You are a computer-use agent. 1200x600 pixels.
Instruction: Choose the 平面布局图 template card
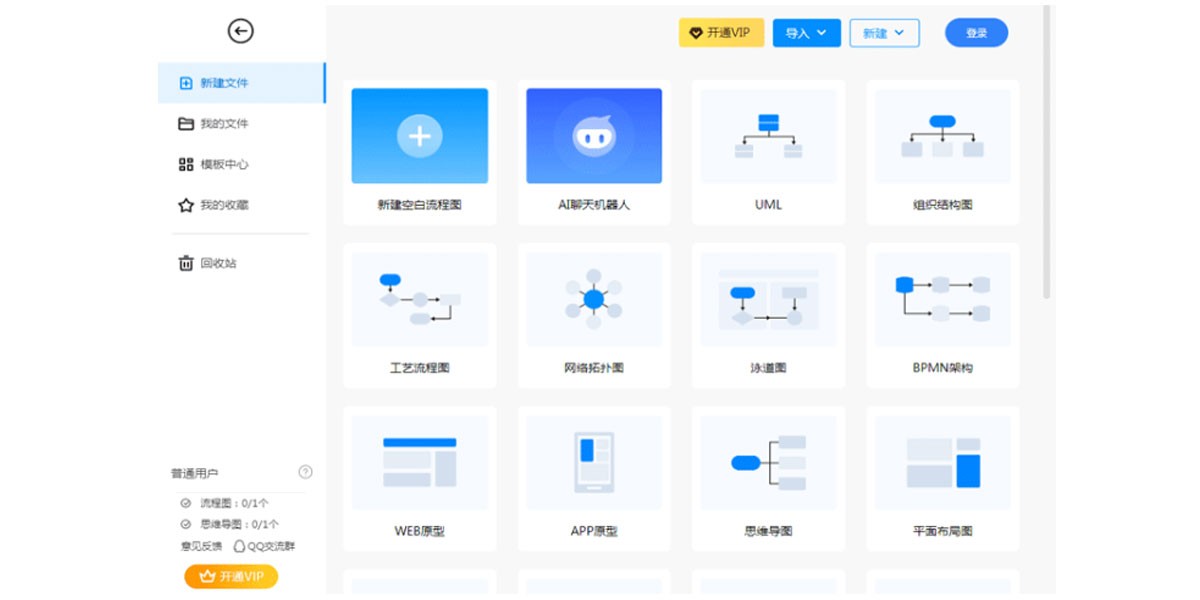click(x=943, y=478)
